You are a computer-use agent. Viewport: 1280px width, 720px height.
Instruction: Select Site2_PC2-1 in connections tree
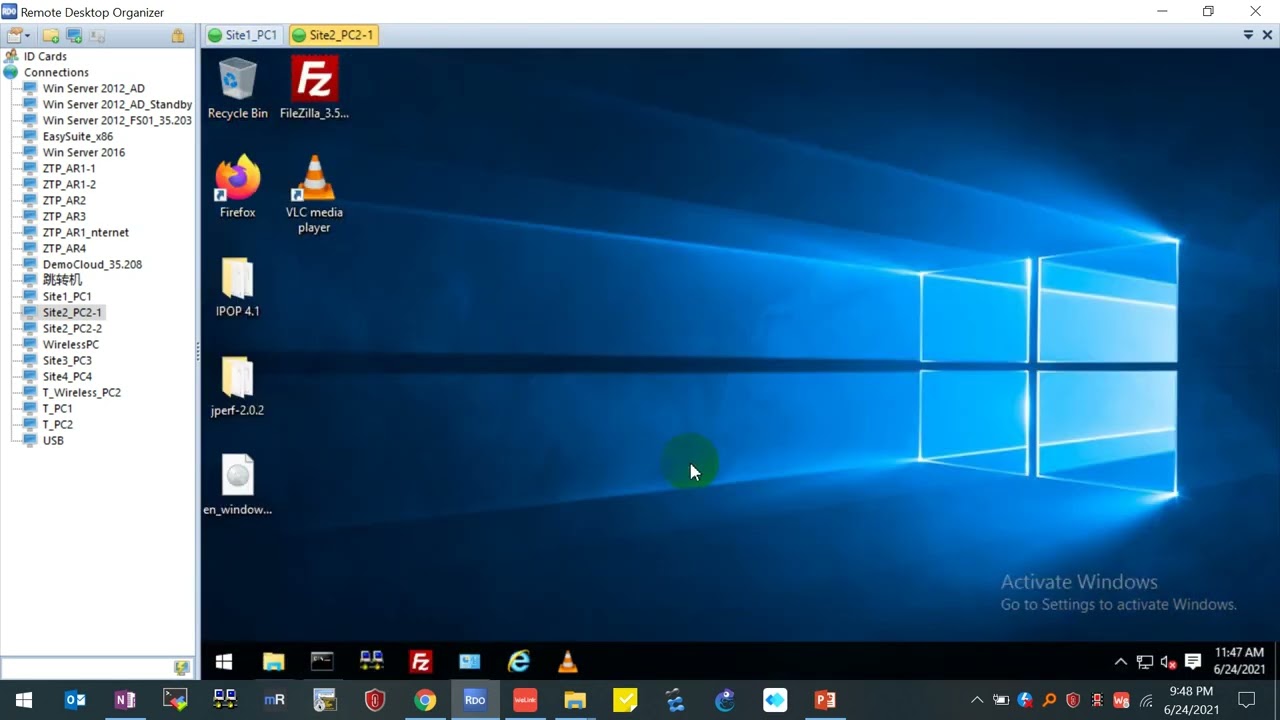(72, 313)
